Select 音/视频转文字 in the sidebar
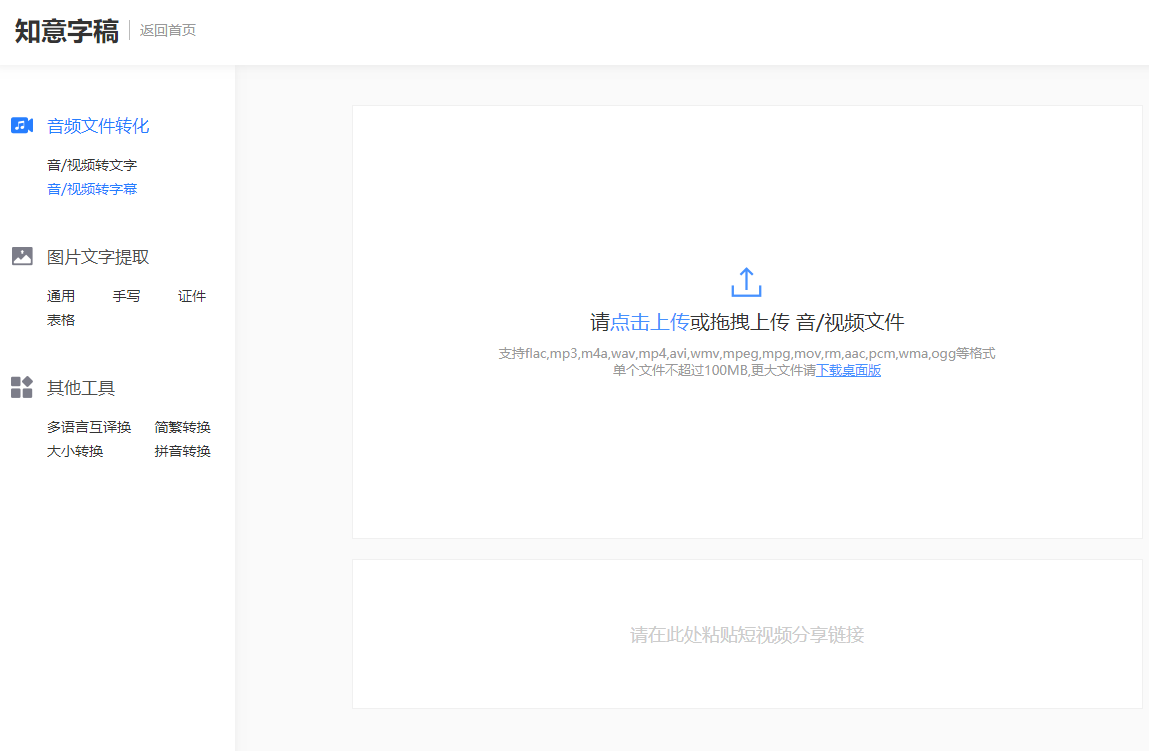The image size is (1149, 751). click(x=91, y=163)
